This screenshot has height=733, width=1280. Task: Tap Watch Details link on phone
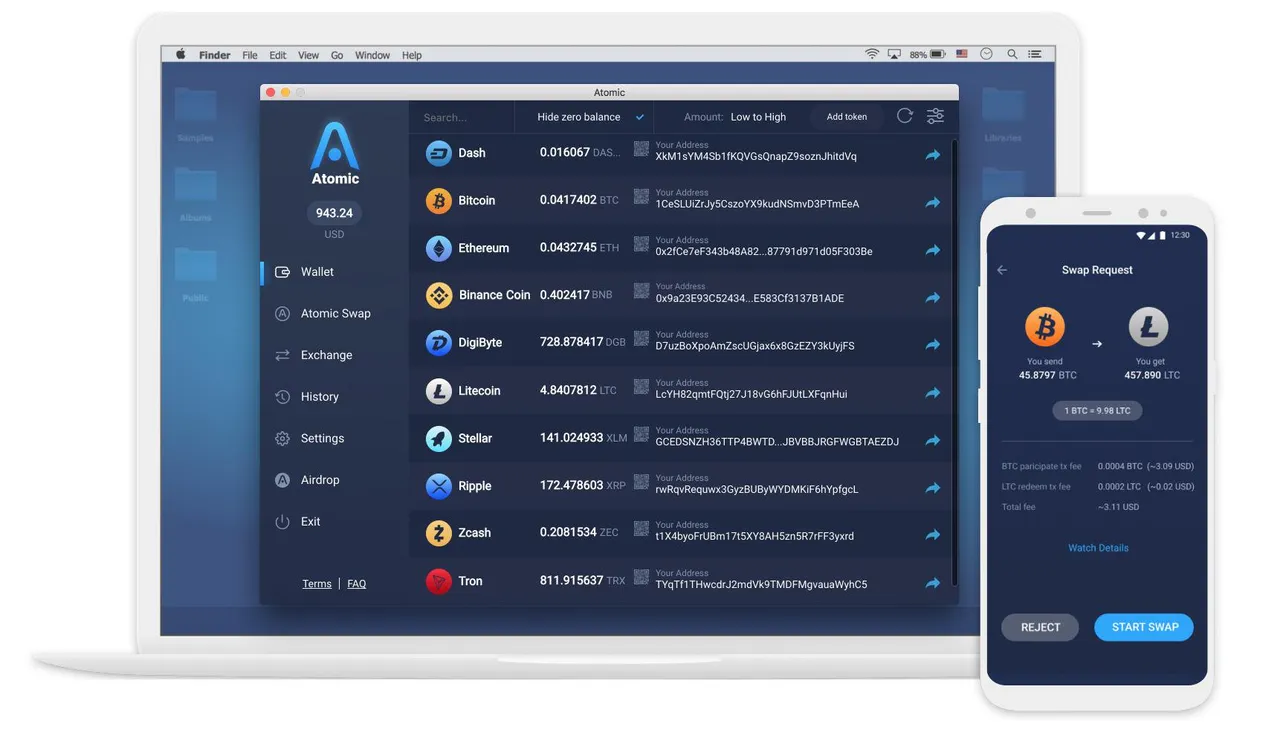pos(1098,548)
